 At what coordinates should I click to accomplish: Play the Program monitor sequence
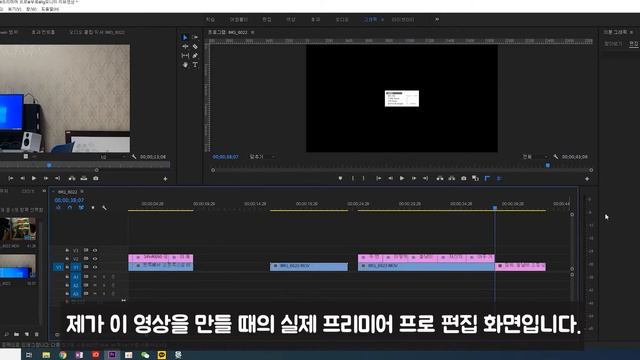402,178
